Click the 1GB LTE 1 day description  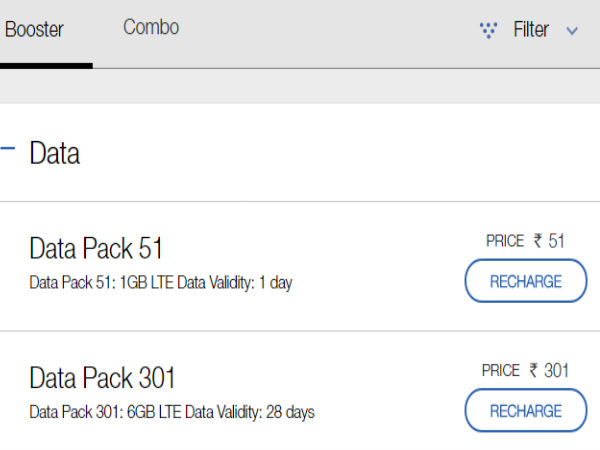(x=161, y=283)
